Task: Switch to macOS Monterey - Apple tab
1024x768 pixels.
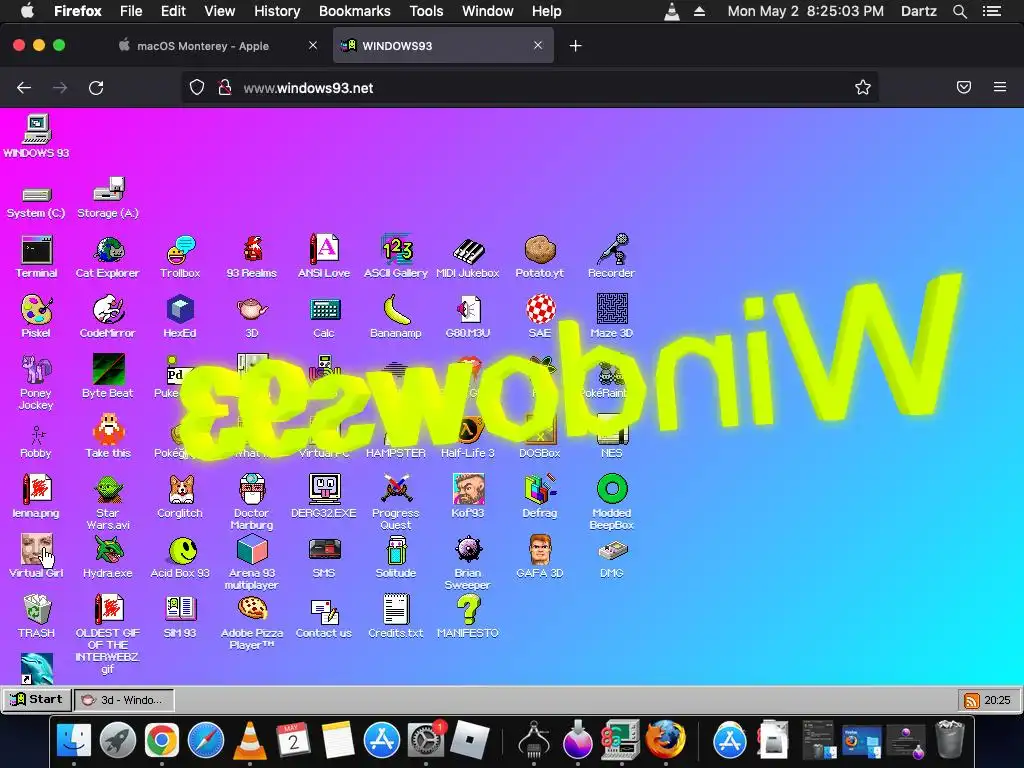Action: 202,46
